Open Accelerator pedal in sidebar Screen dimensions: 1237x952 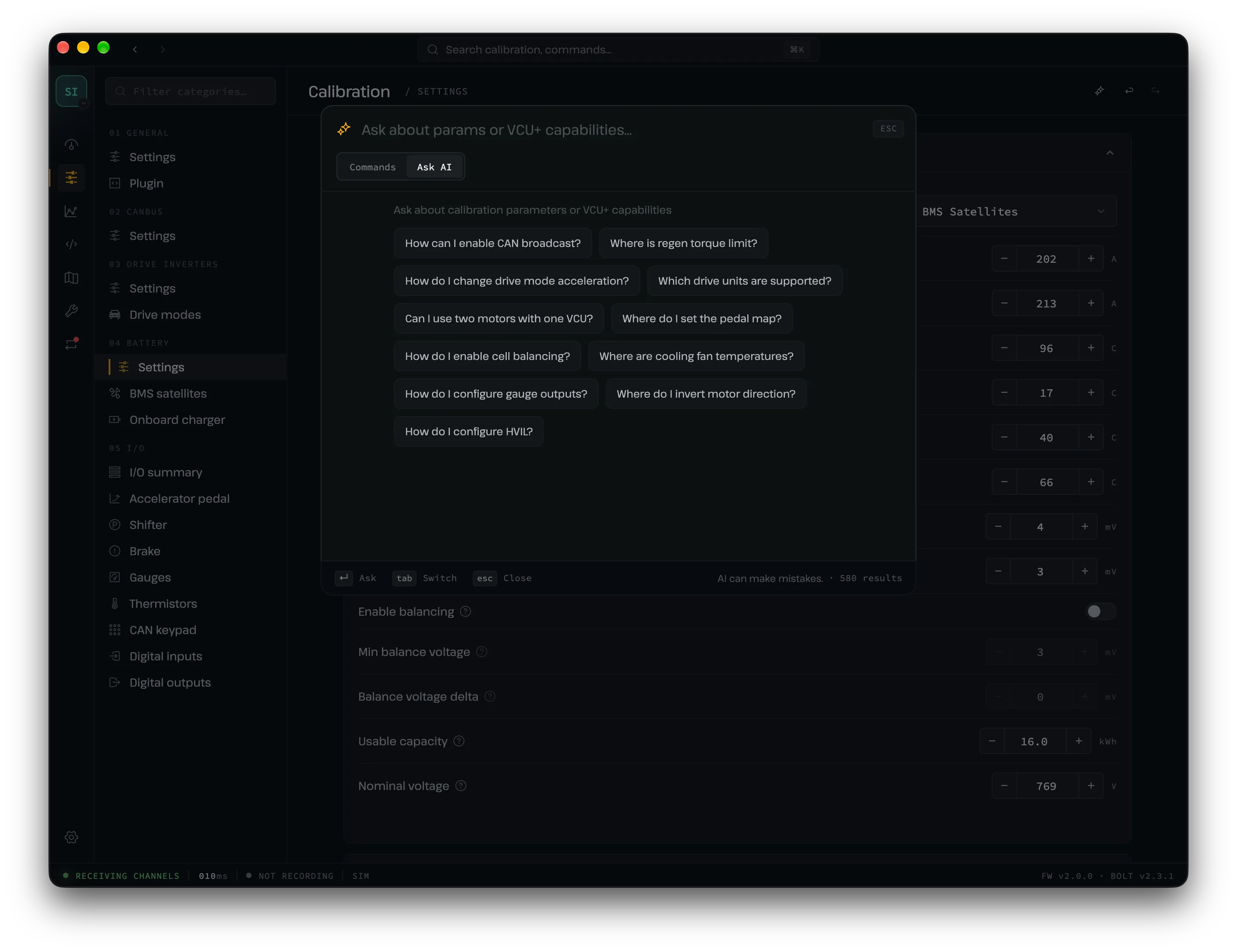tap(190, 498)
